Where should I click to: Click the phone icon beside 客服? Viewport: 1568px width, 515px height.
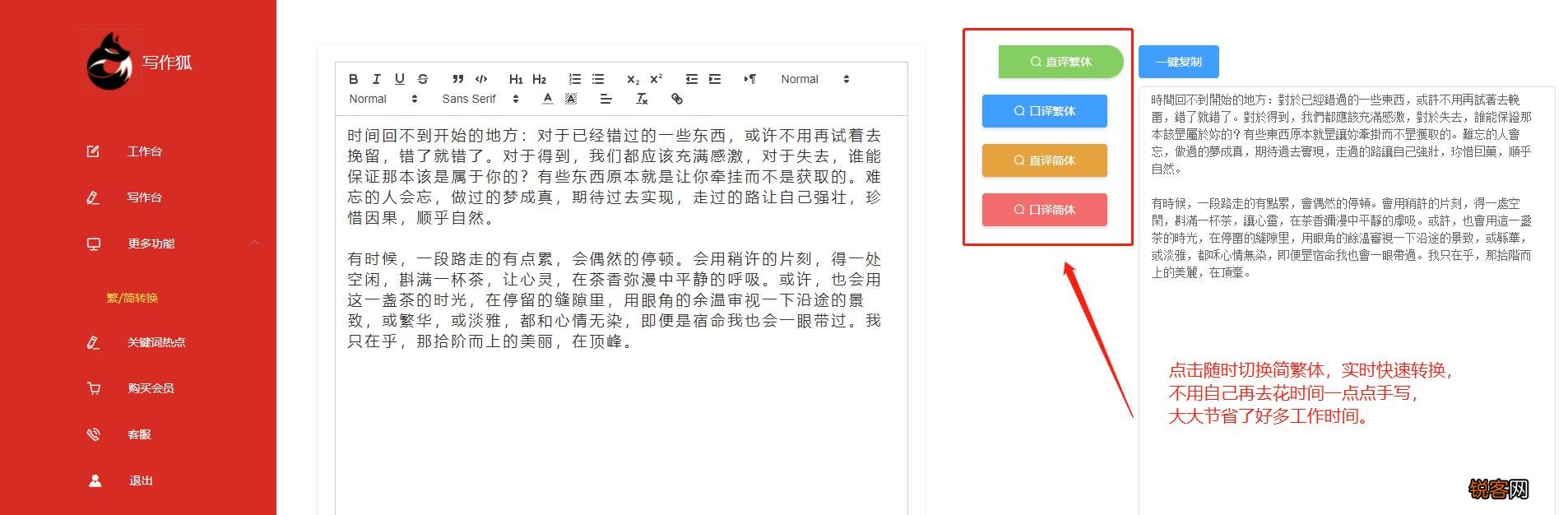(94, 434)
